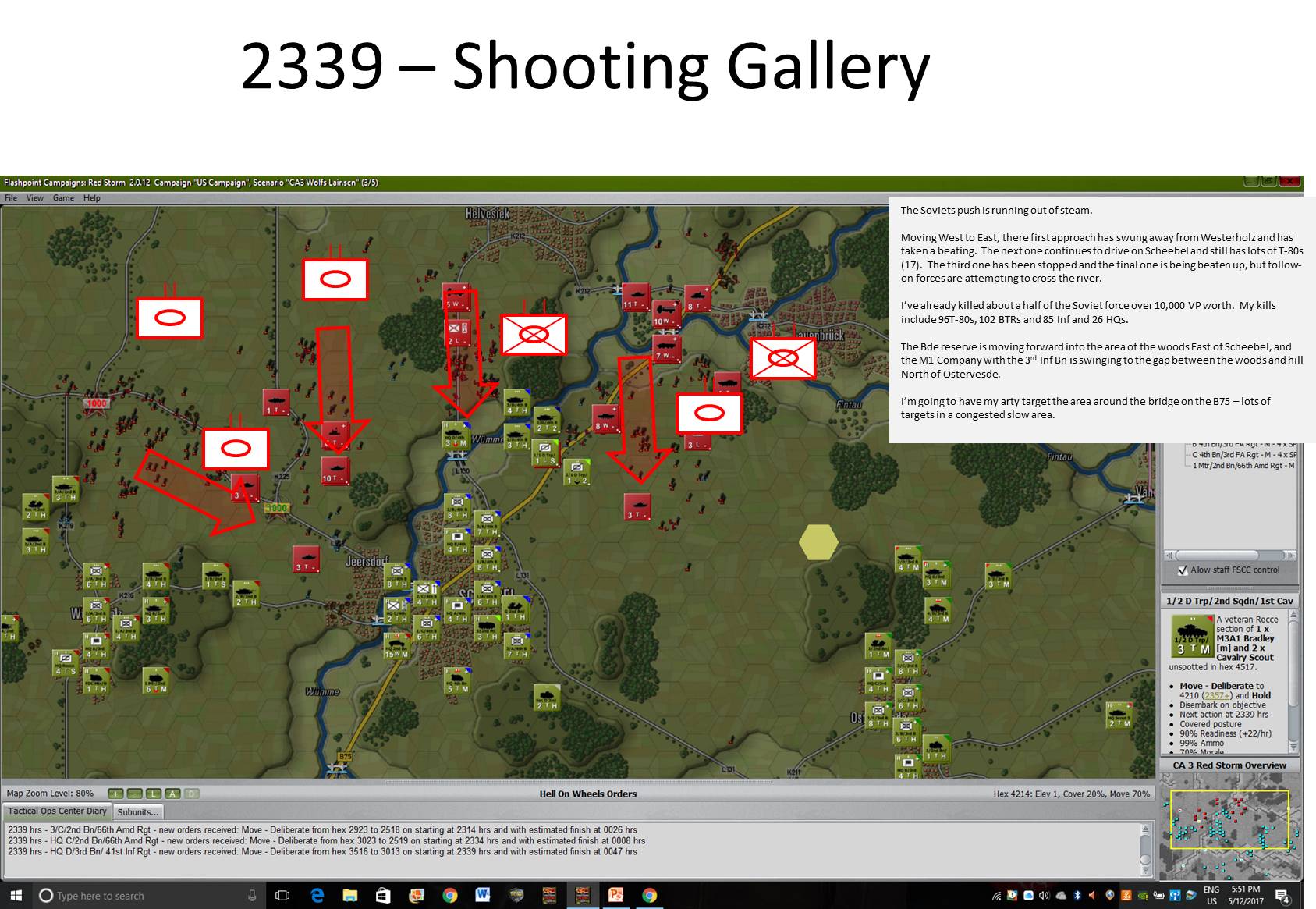1316x909 pixels.
Task: Open the Subunits... tab
Action: 138,812
